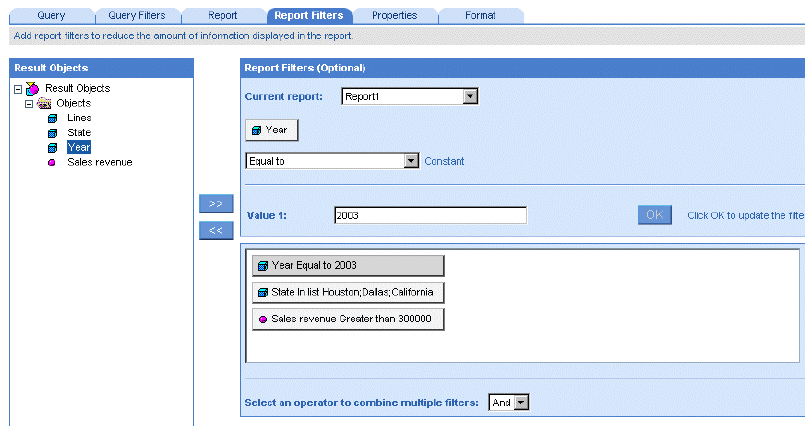Viewport: 811px width, 426px height.
Task: Click the Constant link
Action: (444, 161)
